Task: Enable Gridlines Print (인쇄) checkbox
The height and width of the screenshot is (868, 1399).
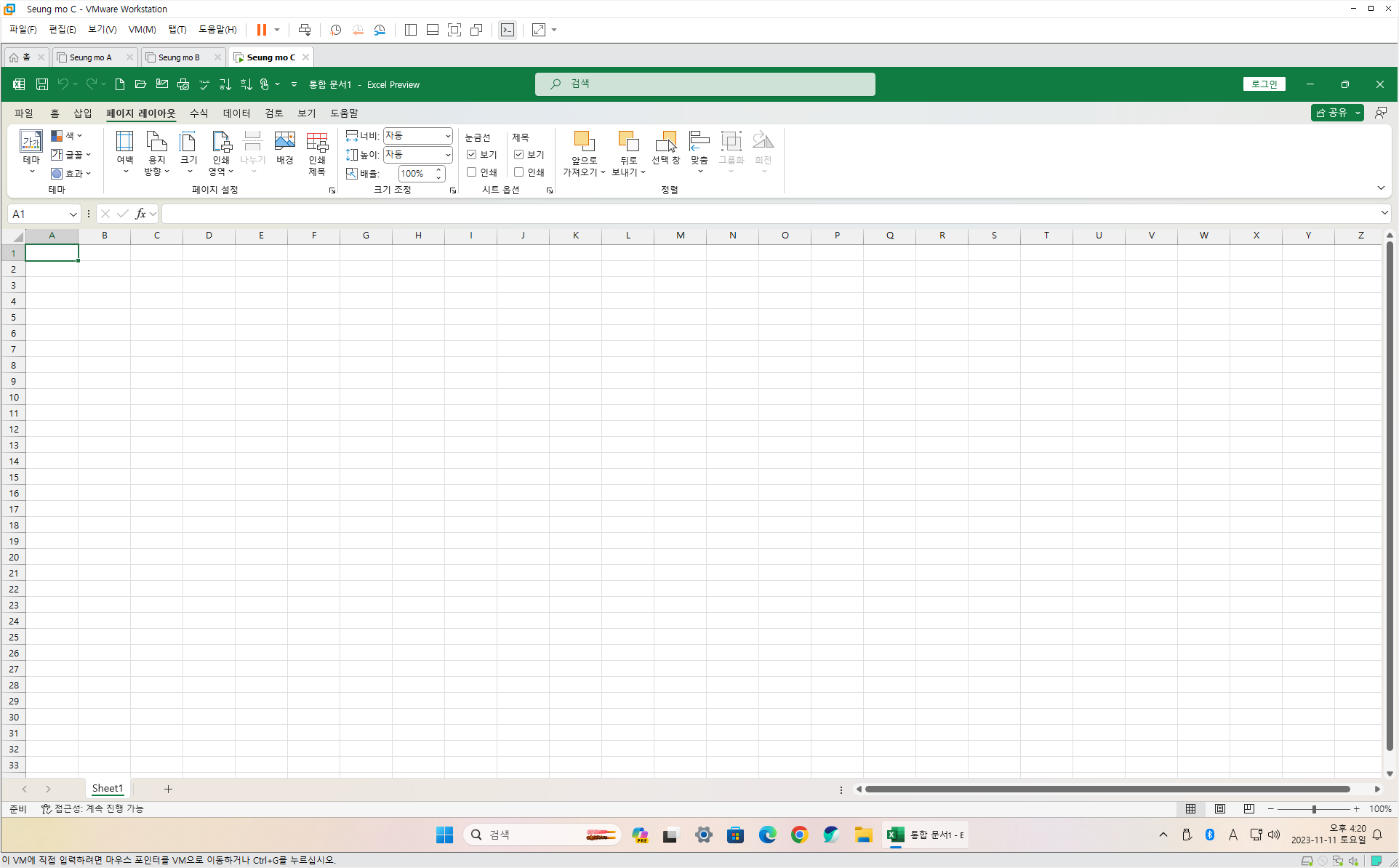Action: [472, 172]
